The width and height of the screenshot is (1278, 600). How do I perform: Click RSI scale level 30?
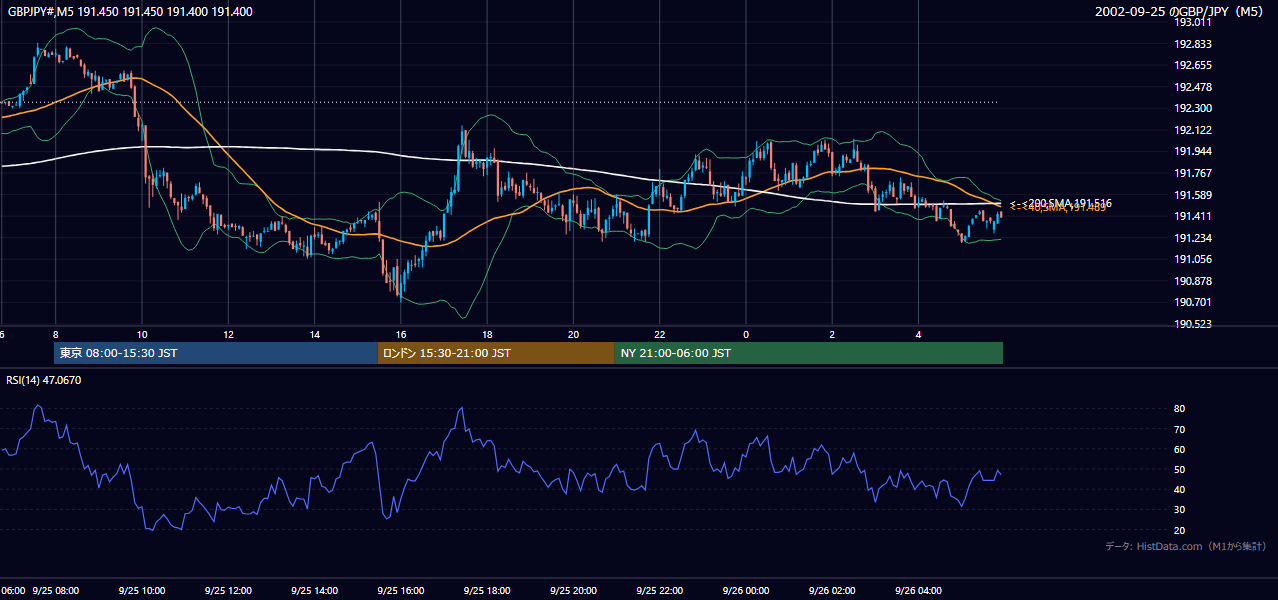tap(1180, 509)
